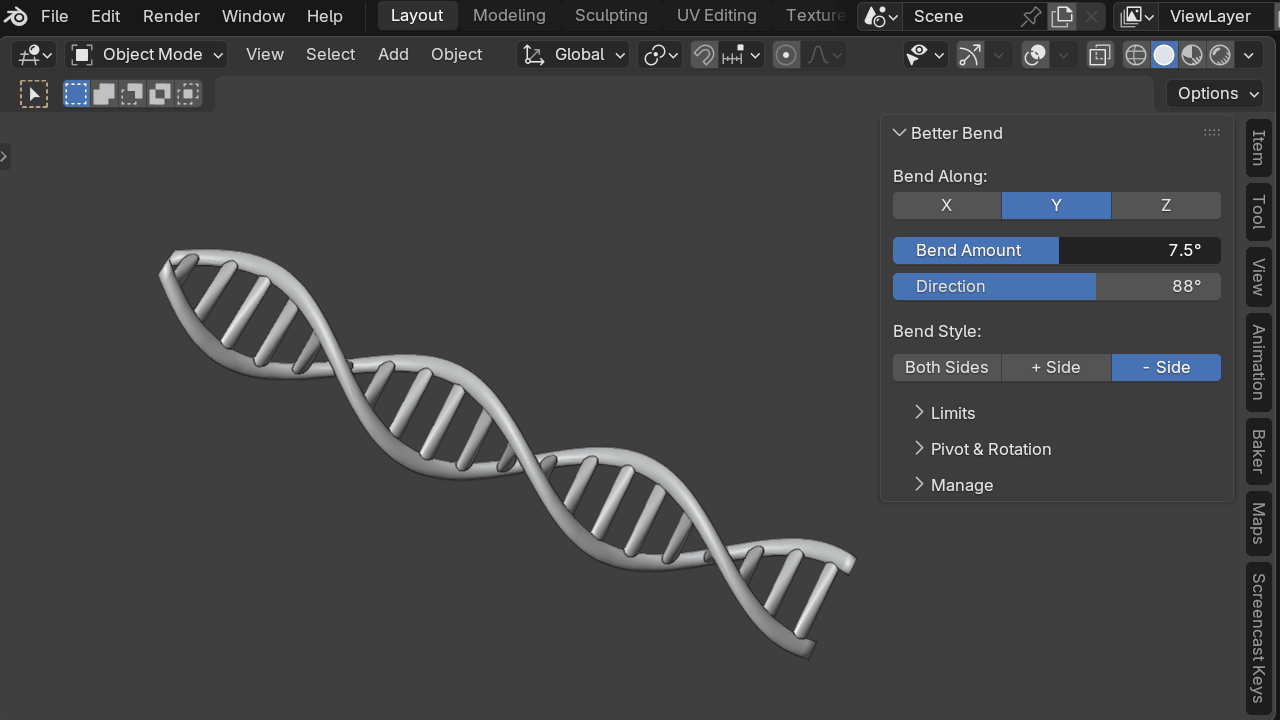Toggle the show overlays icon
The height and width of the screenshot is (720, 1280).
[1036, 55]
